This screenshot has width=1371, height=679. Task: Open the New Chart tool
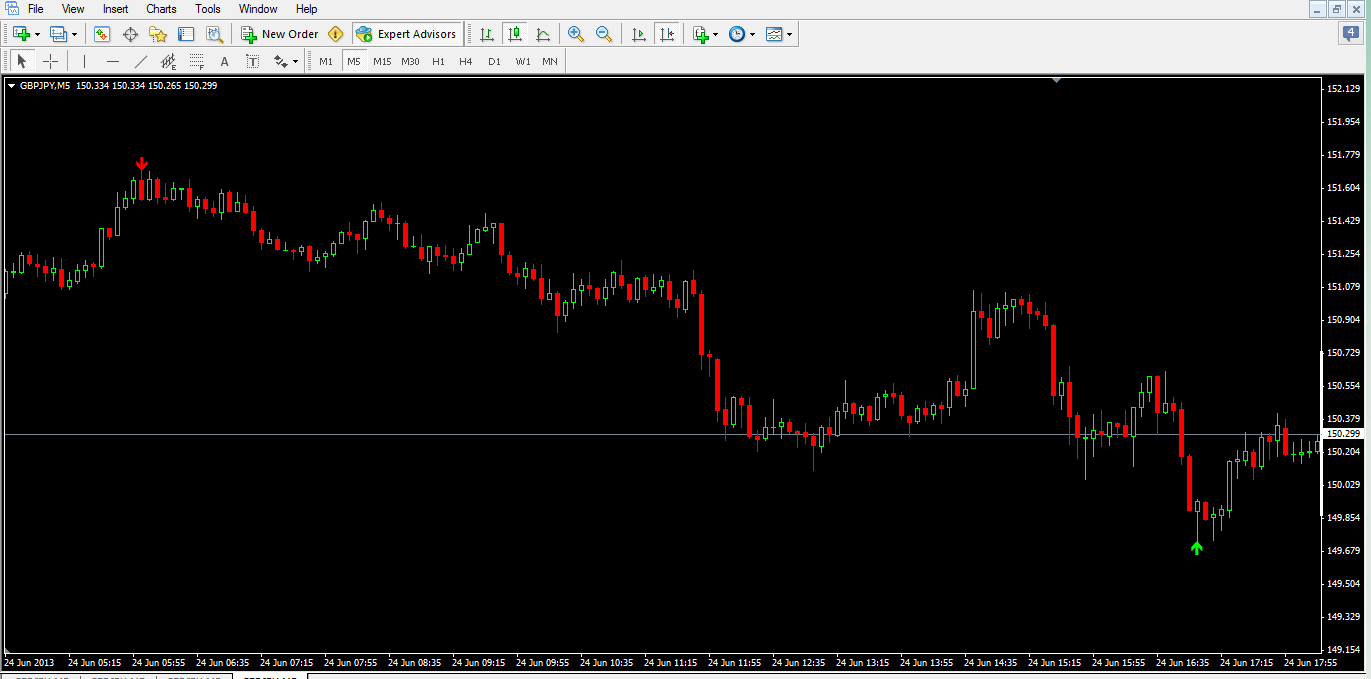[x=21, y=34]
